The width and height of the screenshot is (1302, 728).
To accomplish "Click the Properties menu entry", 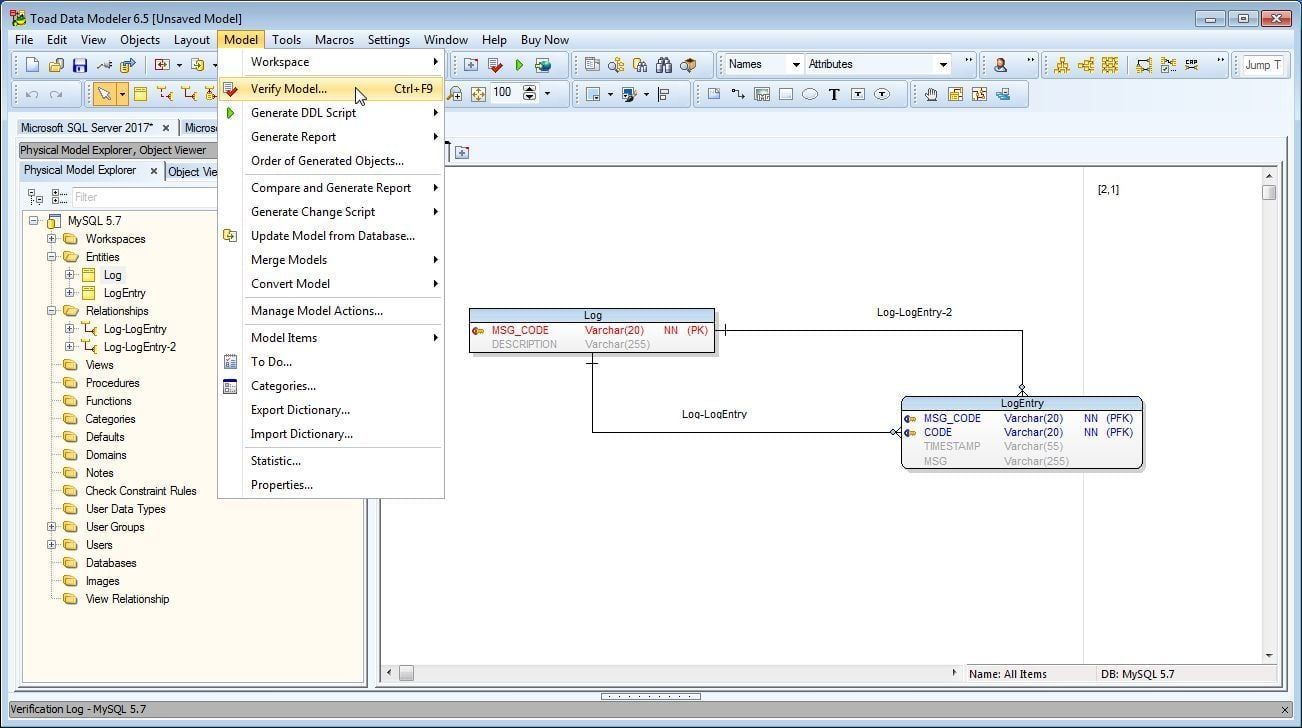I will tap(331, 485).
